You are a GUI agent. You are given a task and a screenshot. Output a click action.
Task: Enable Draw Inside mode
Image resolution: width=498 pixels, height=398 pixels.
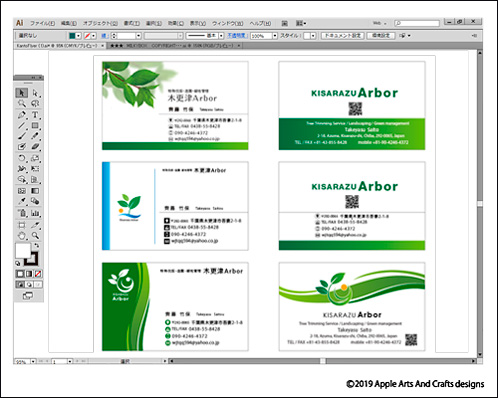[x=38, y=284]
